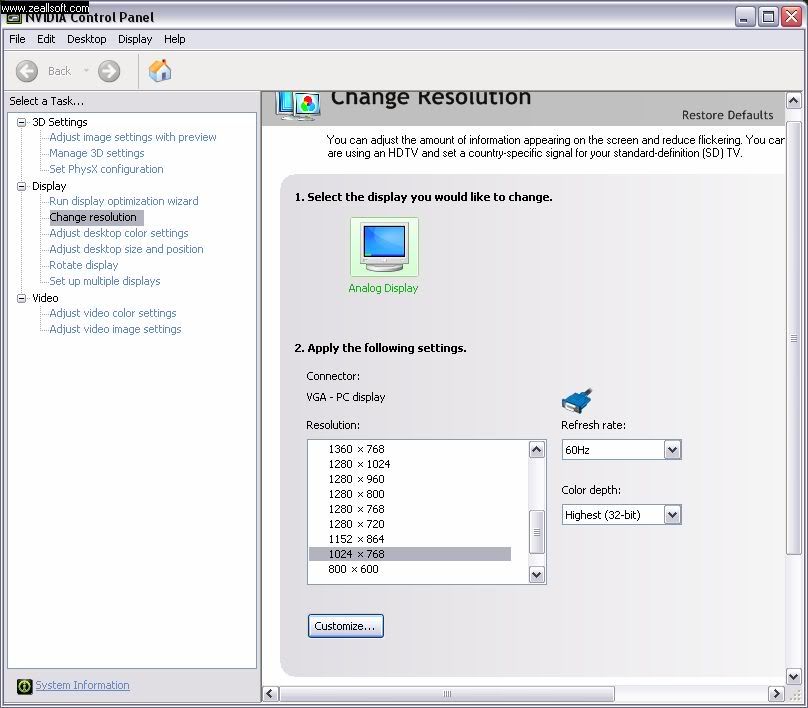The image size is (808, 708).
Task: Click the Video tree label
Action: point(45,298)
